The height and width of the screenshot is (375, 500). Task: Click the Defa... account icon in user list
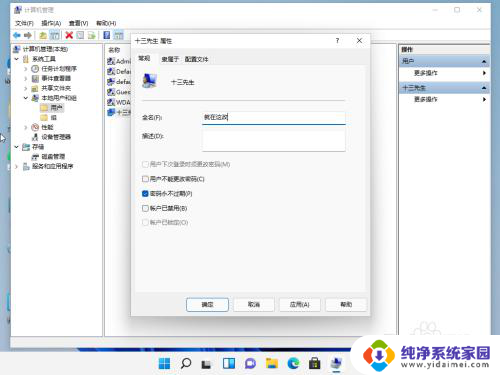pos(111,71)
